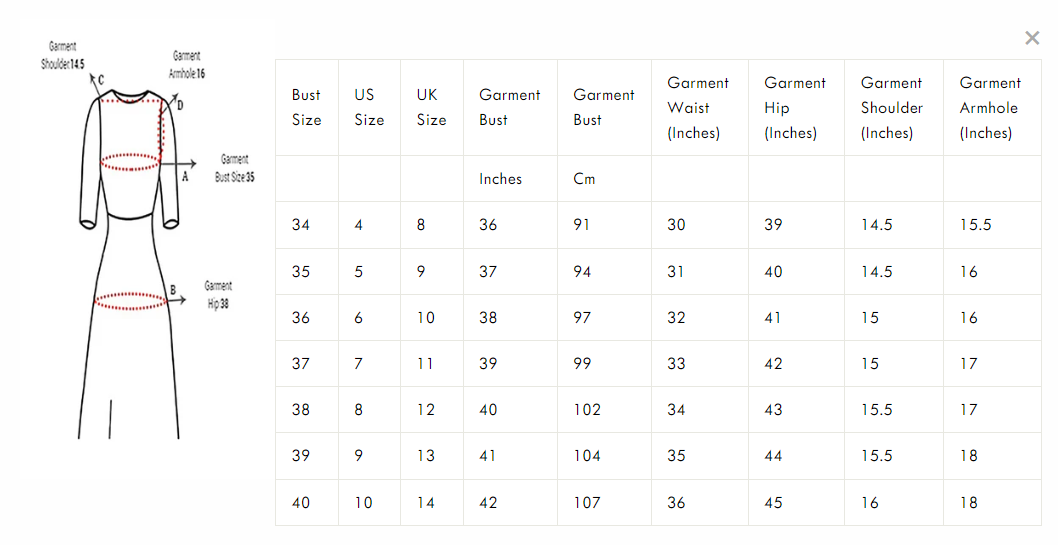
Task: Click the red dotted bust ellipse on dress
Action: [131, 163]
